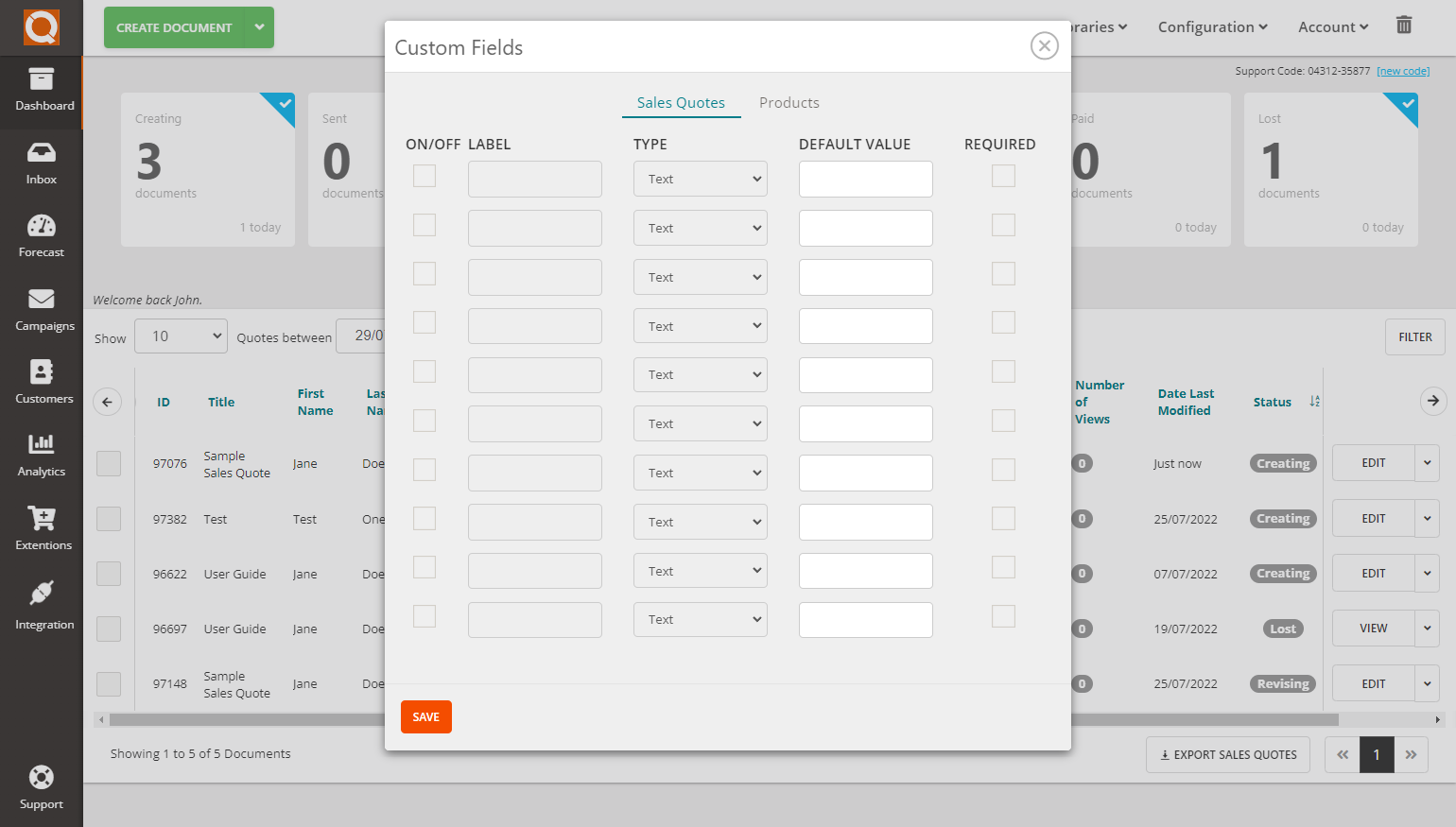The height and width of the screenshot is (827, 1456).
Task: Open the Integration settings
Action: pyautogui.click(x=41, y=603)
